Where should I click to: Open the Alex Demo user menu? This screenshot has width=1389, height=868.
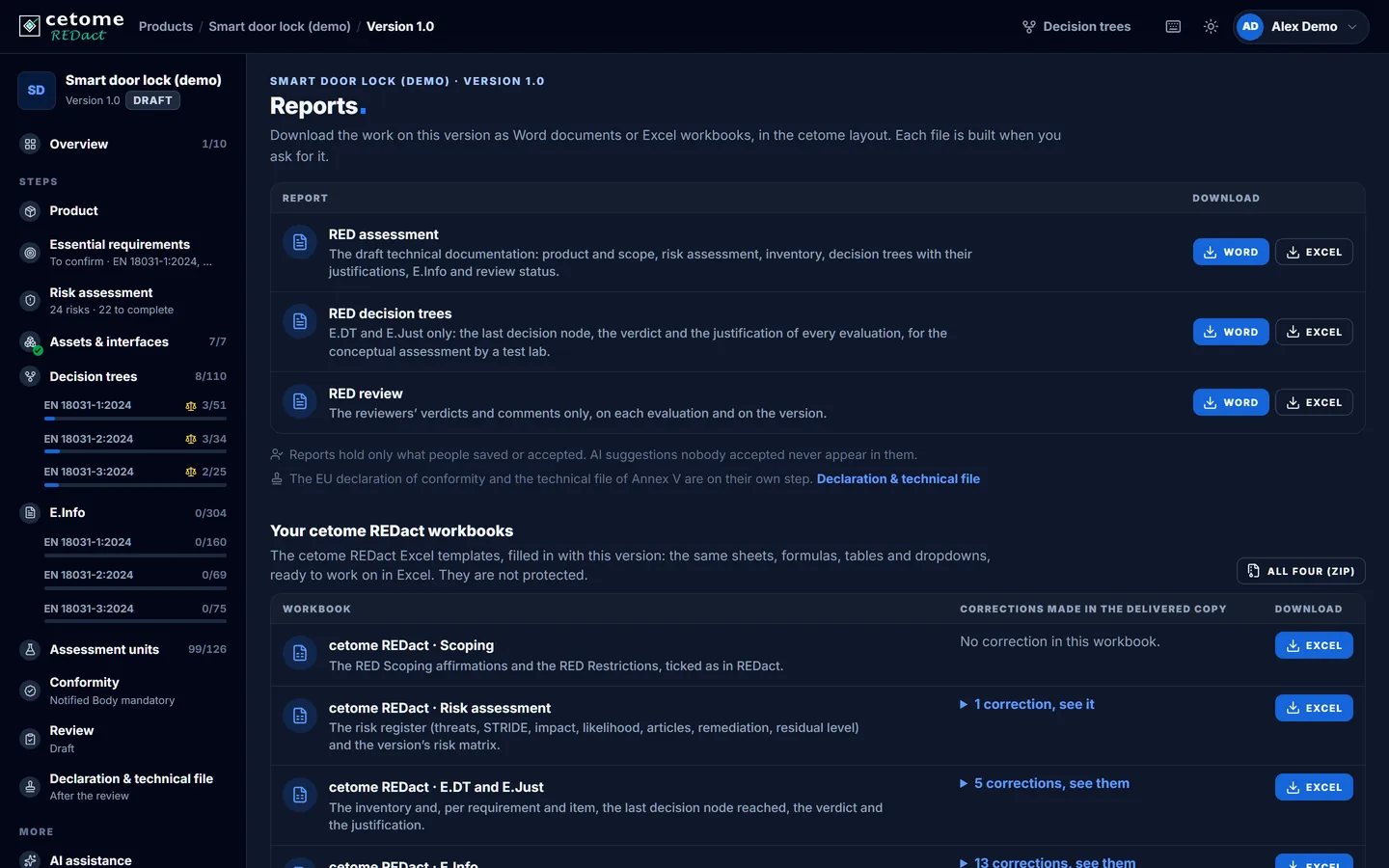1301,27
